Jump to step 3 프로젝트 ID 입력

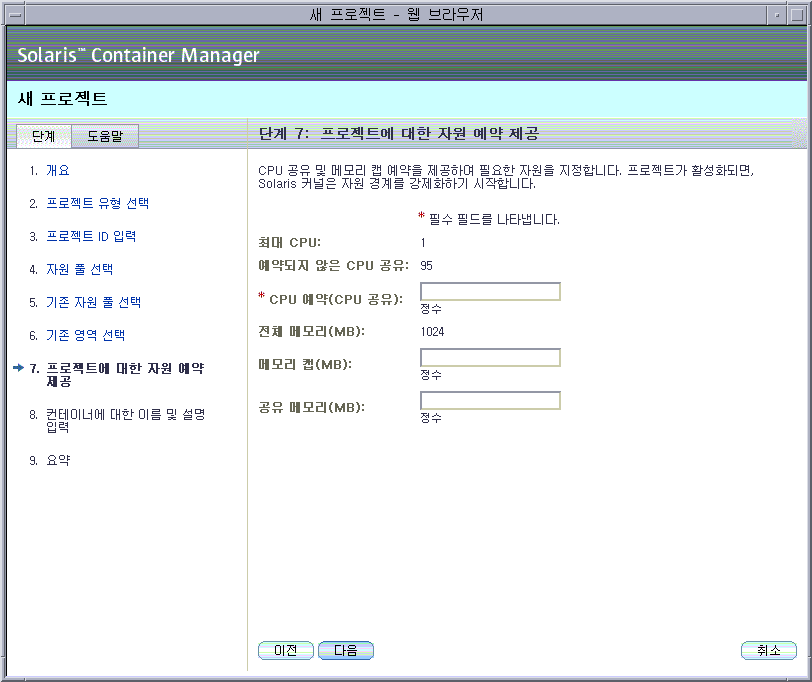coord(91,236)
